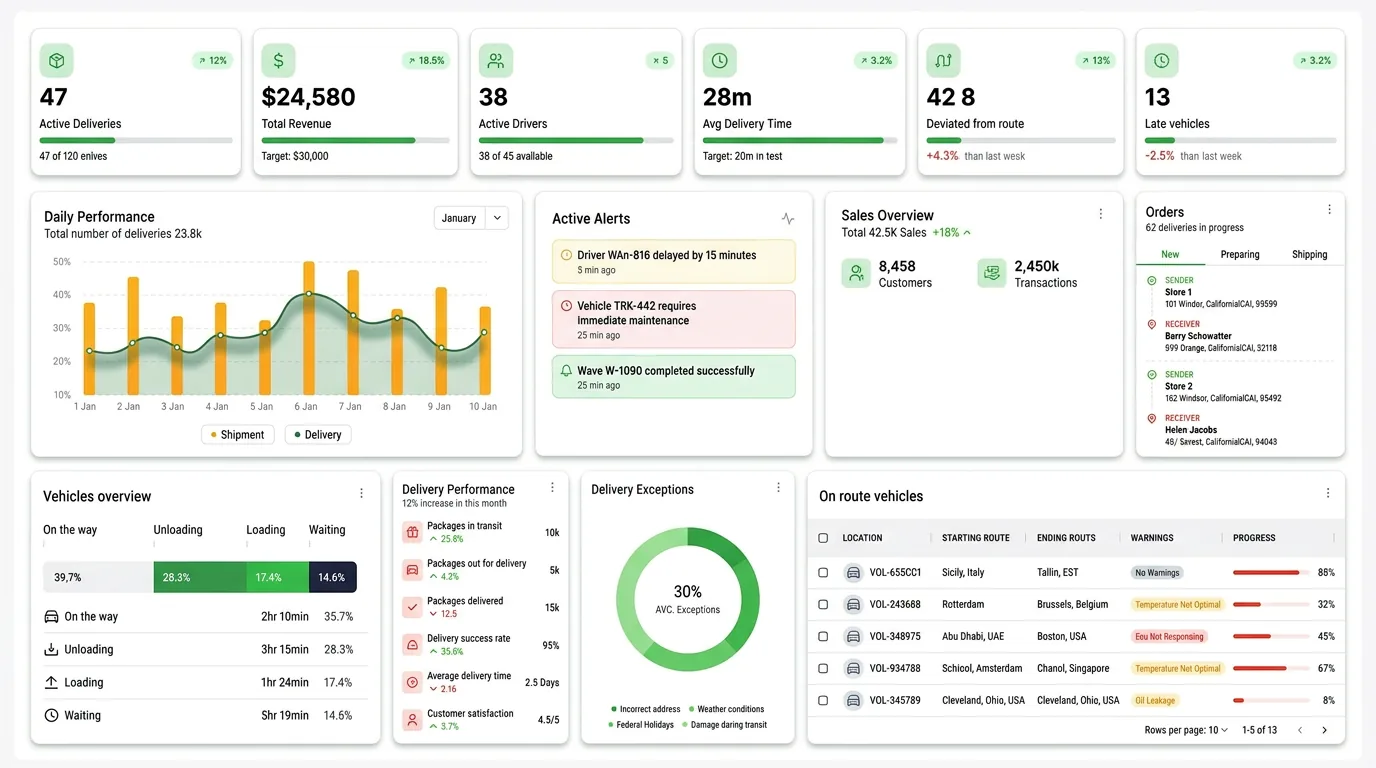The image size is (1376, 768).
Task: Click the donut chart in Delivery Exceptions
Action: (x=687, y=599)
